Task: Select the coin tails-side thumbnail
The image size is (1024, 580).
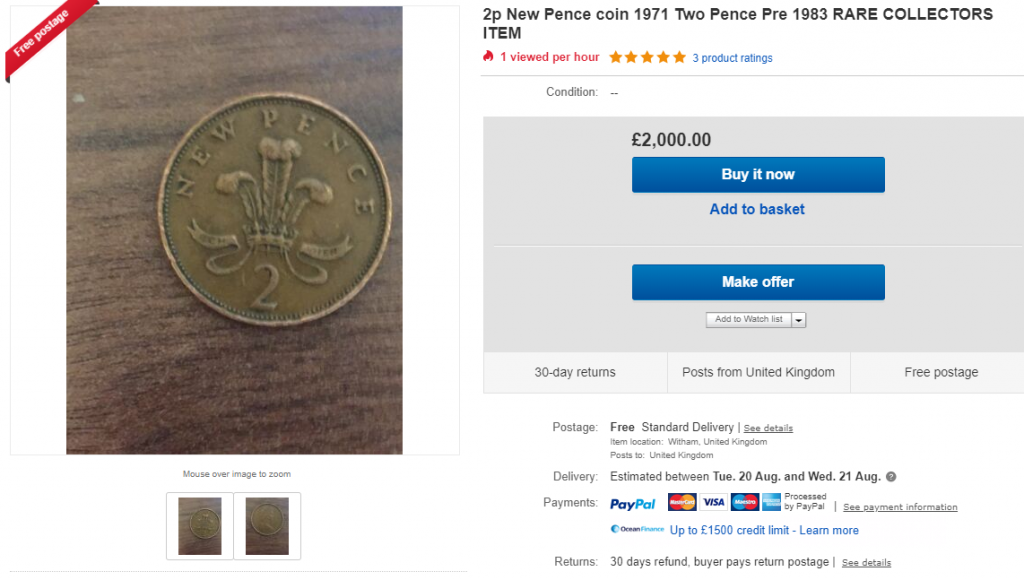Action: coord(200,526)
